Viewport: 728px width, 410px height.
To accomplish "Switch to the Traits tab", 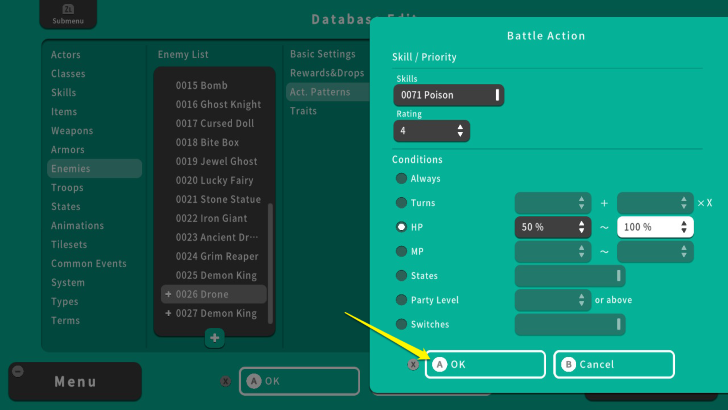I will tap(303, 111).
